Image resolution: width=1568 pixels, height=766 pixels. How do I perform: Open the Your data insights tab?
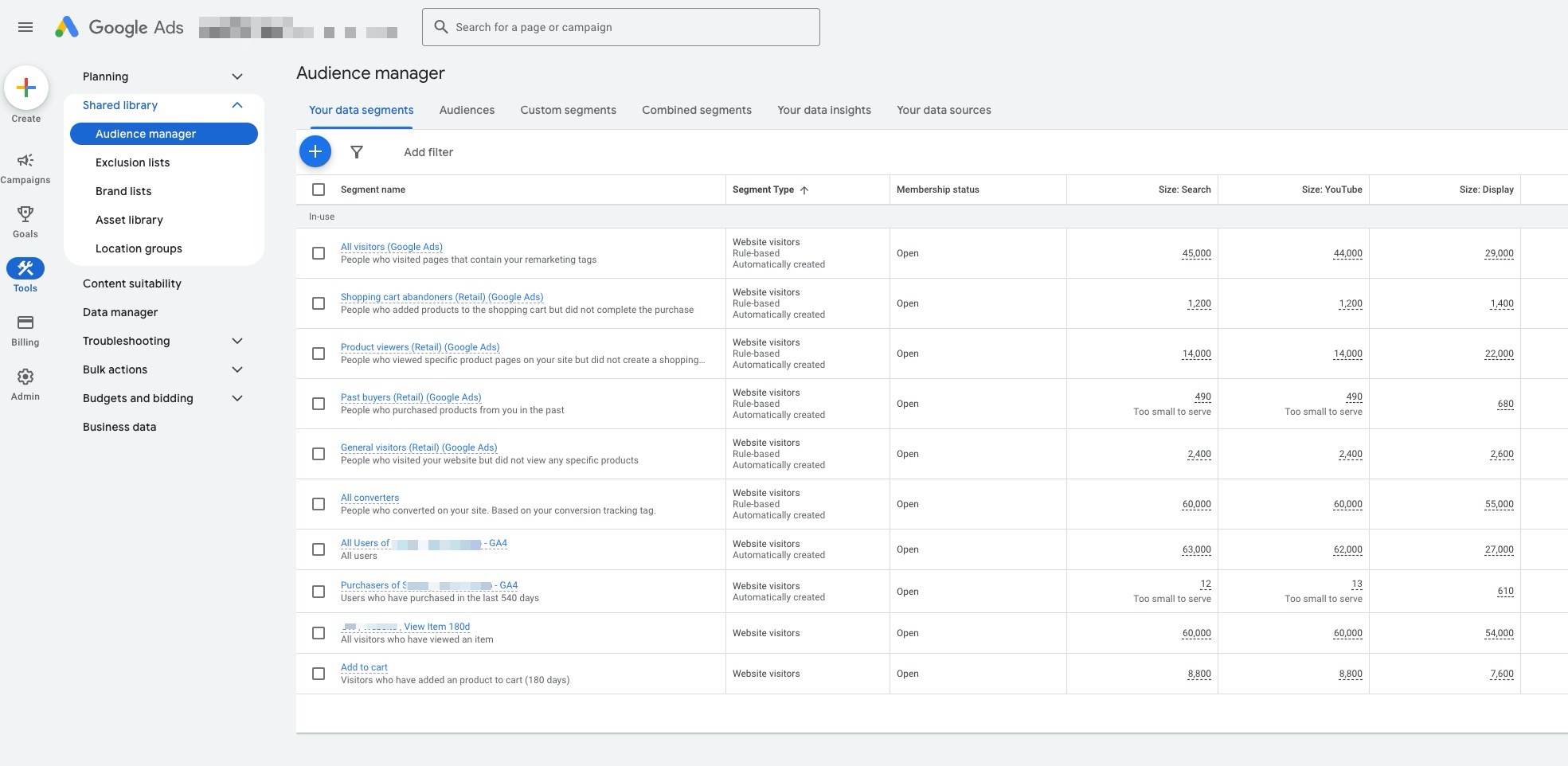(824, 110)
